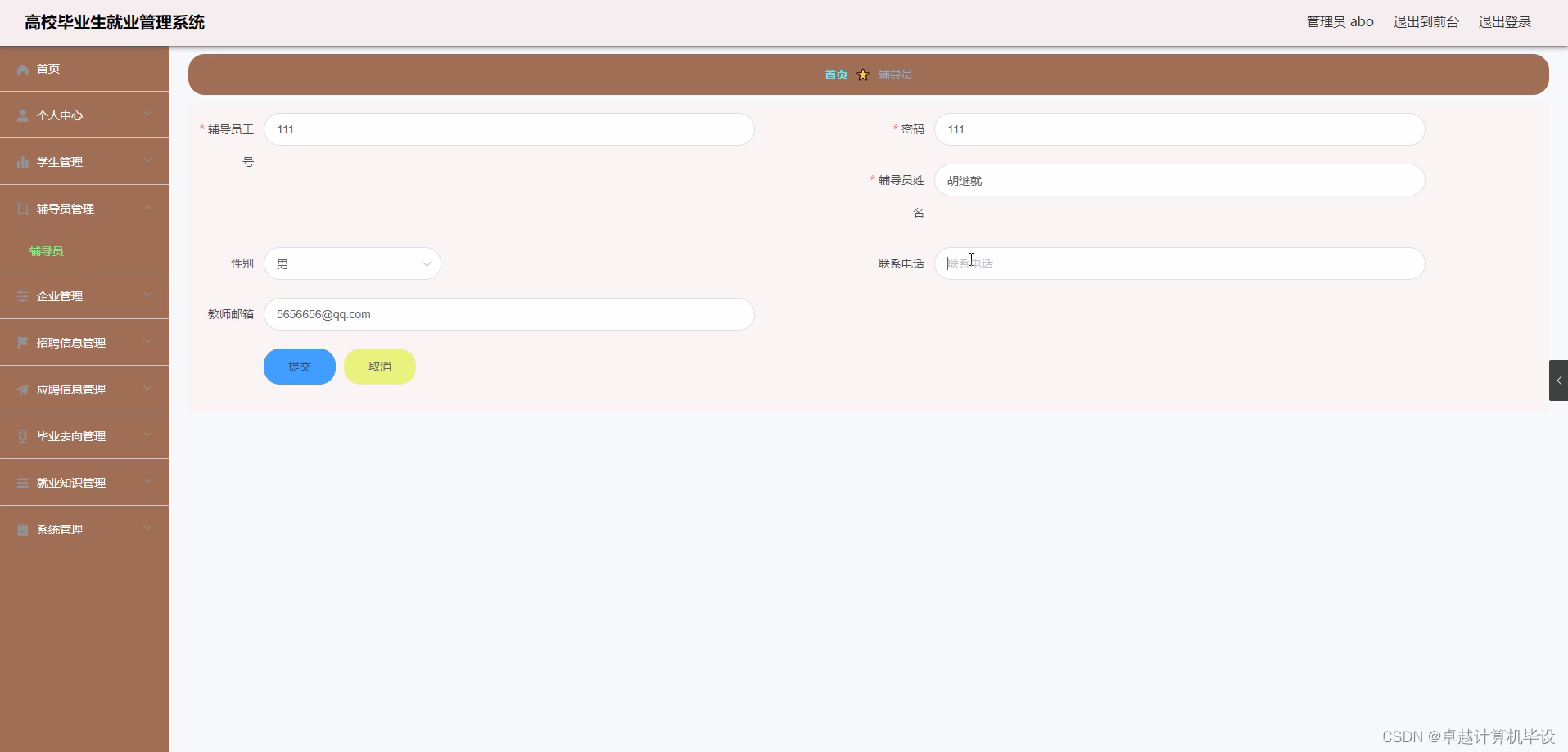Collapse the content panel via right-edge arrow

1559,380
